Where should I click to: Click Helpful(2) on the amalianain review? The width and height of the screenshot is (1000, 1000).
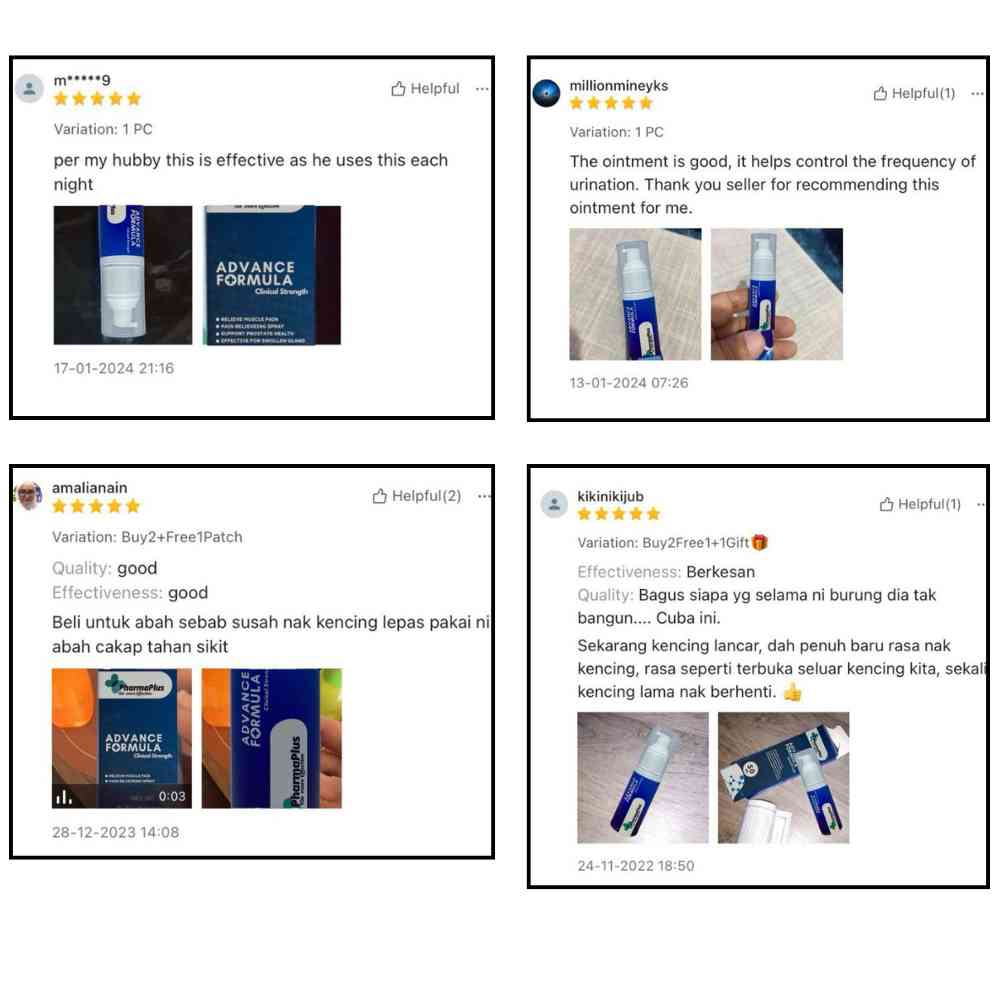pos(416,496)
